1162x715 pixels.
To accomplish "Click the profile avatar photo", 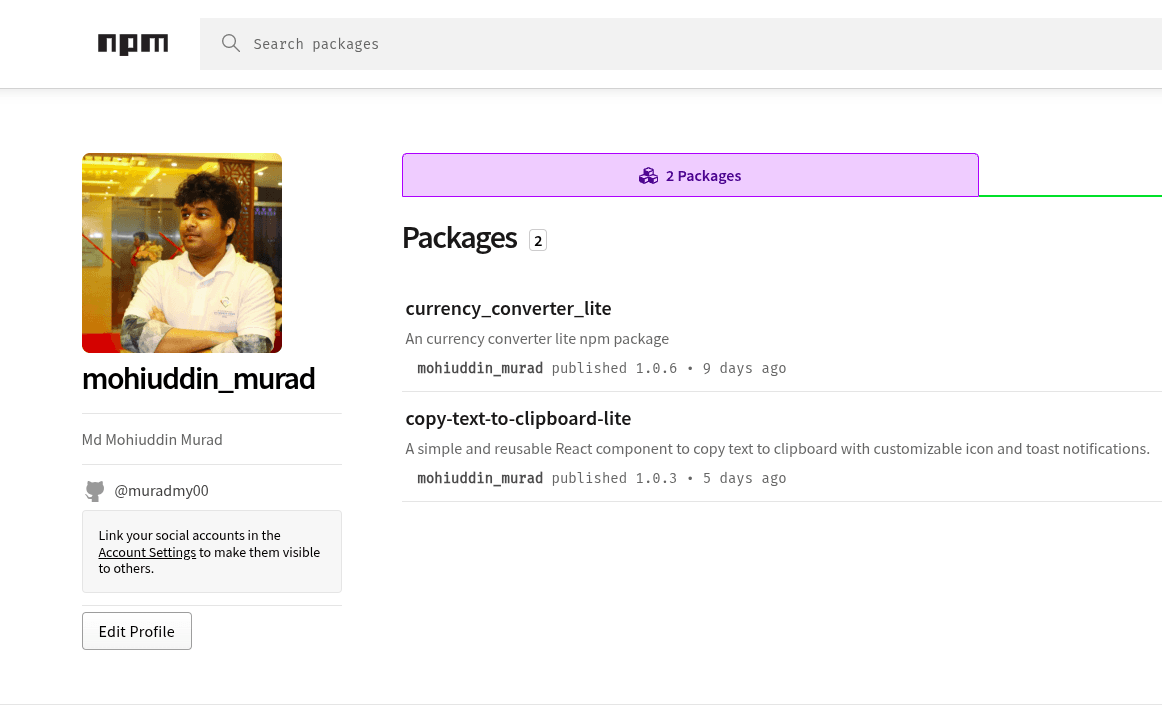I will pos(181,252).
